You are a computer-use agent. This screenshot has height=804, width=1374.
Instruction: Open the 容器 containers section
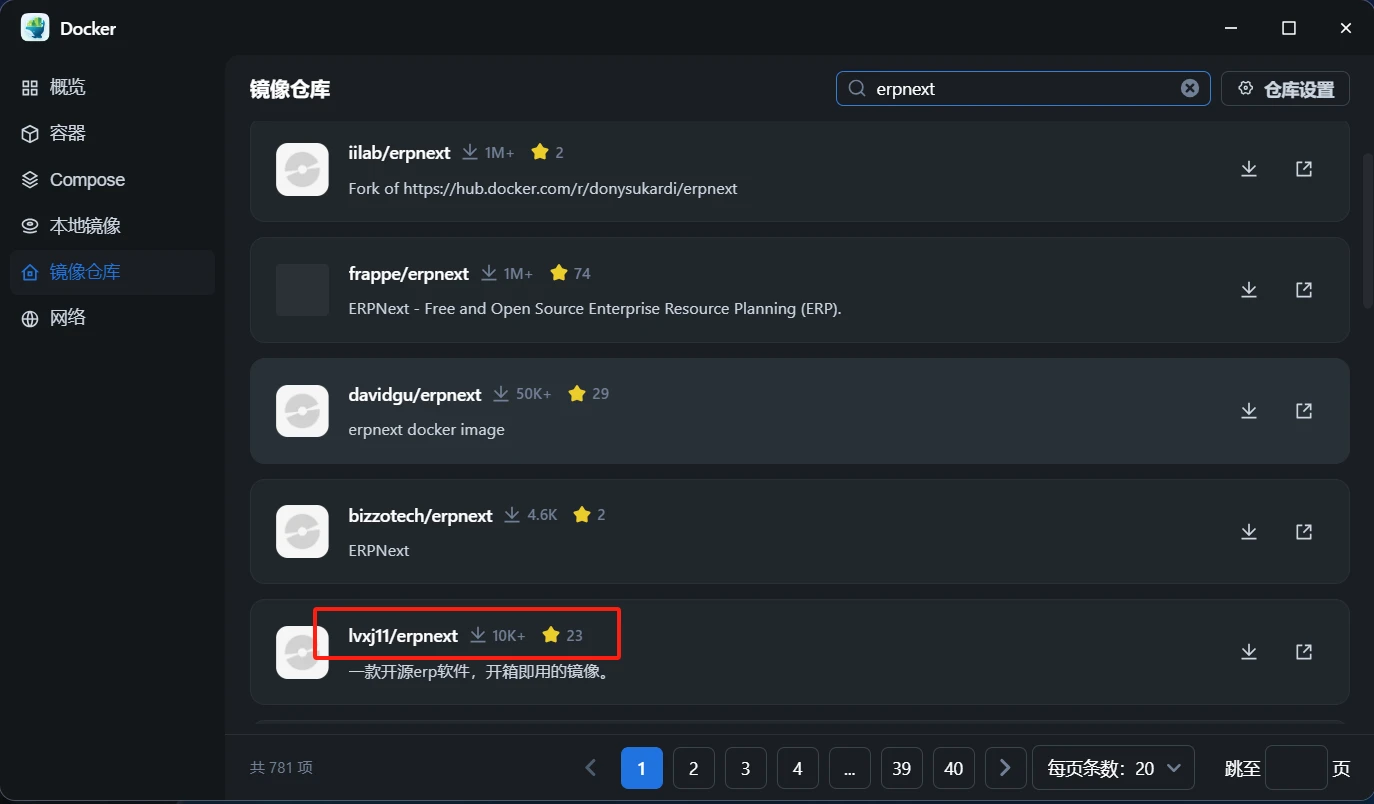(x=112, y=134)
